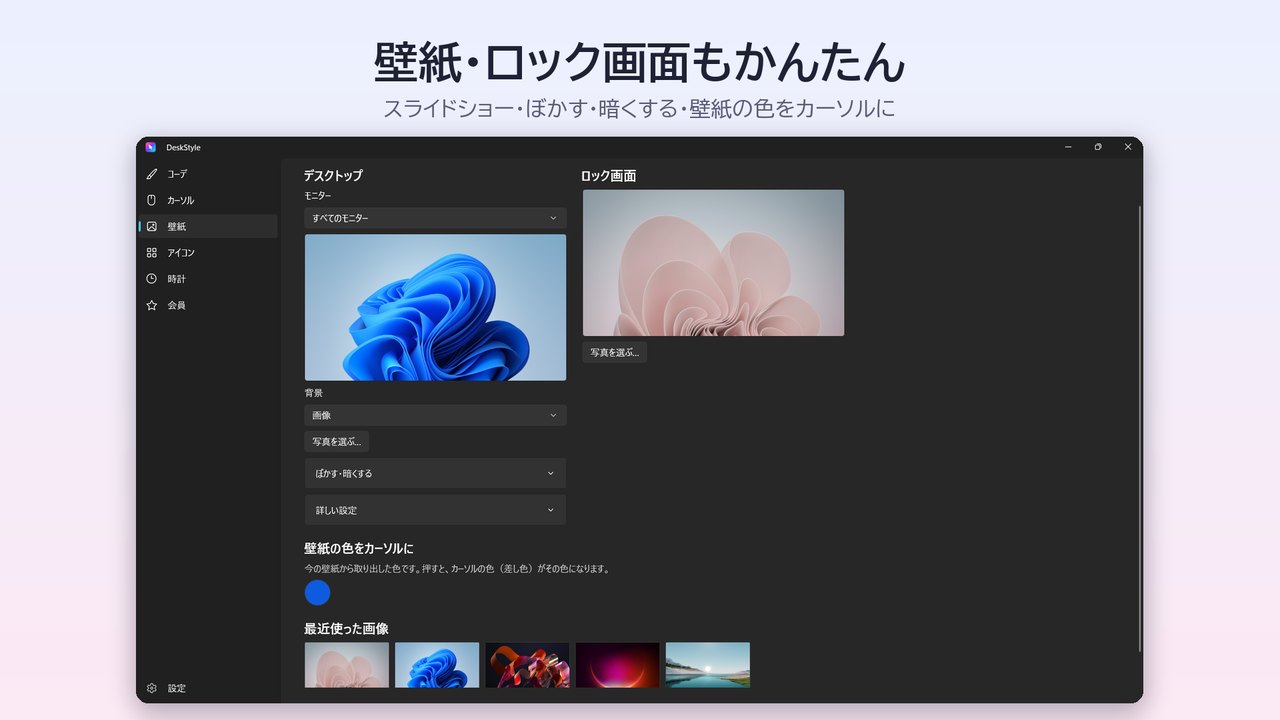
Task: Click the 壁紙の色をカーソルに heading
Action: click(x=358, y=549)
